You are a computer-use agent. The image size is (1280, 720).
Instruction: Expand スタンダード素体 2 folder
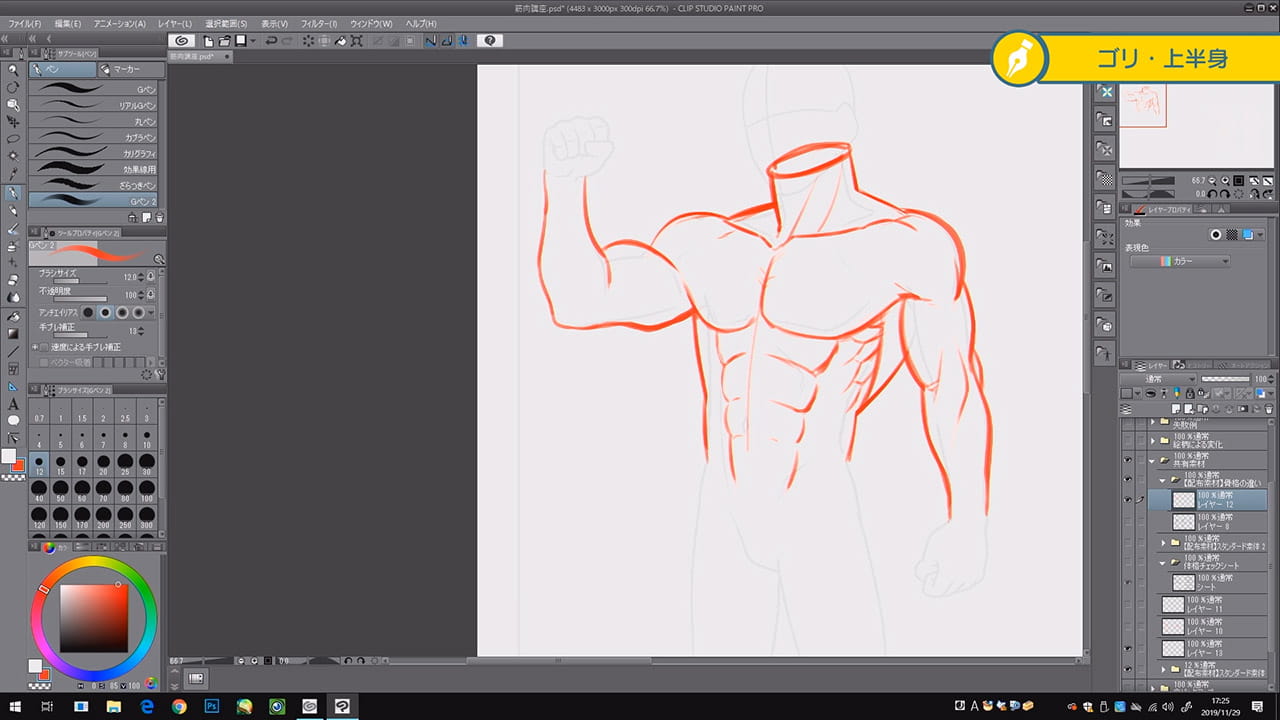(1162, 543)
